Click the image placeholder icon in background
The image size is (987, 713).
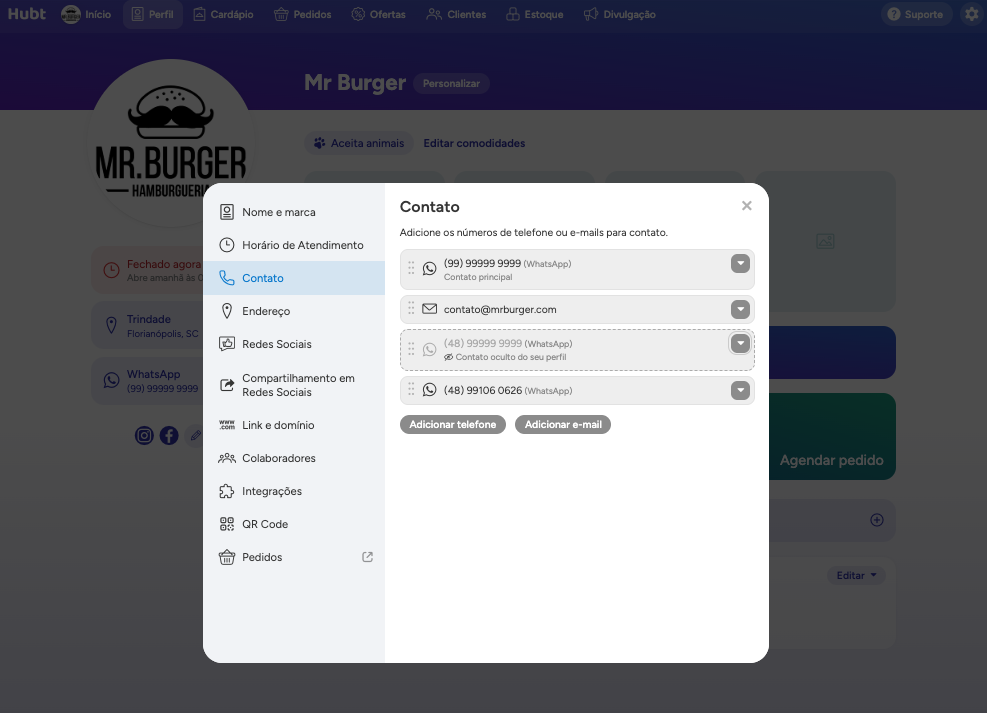click(x=825, y=241)
